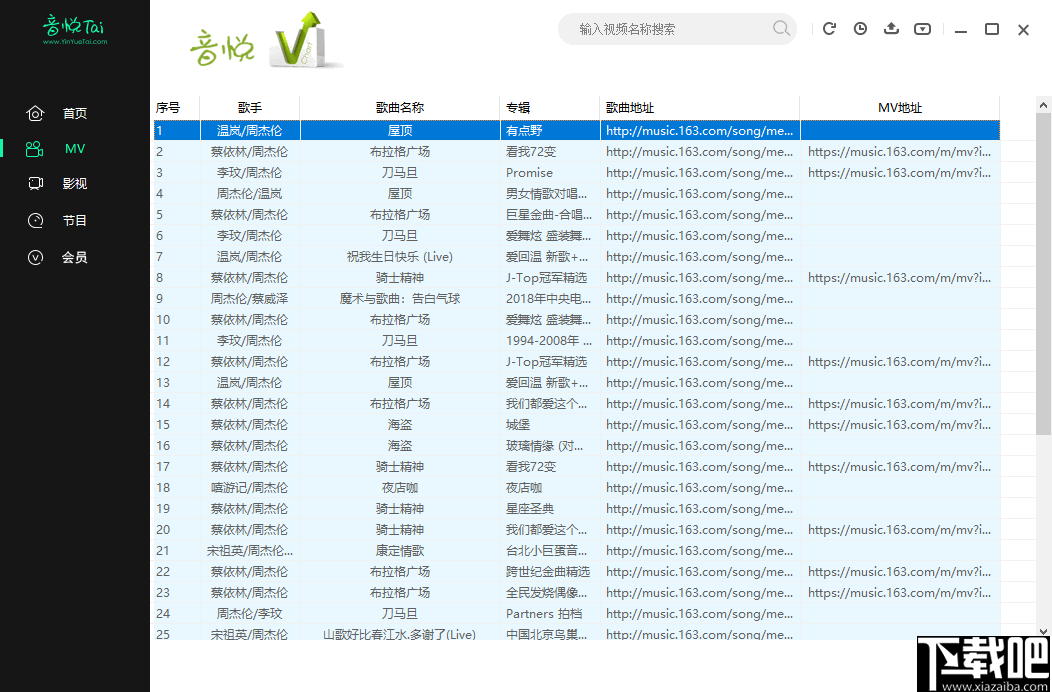Select the 祝我生日快乐 (Live) song cell
Image resolution: width=1052 pixels, height=692 pixels.
[x=400, y=256]
